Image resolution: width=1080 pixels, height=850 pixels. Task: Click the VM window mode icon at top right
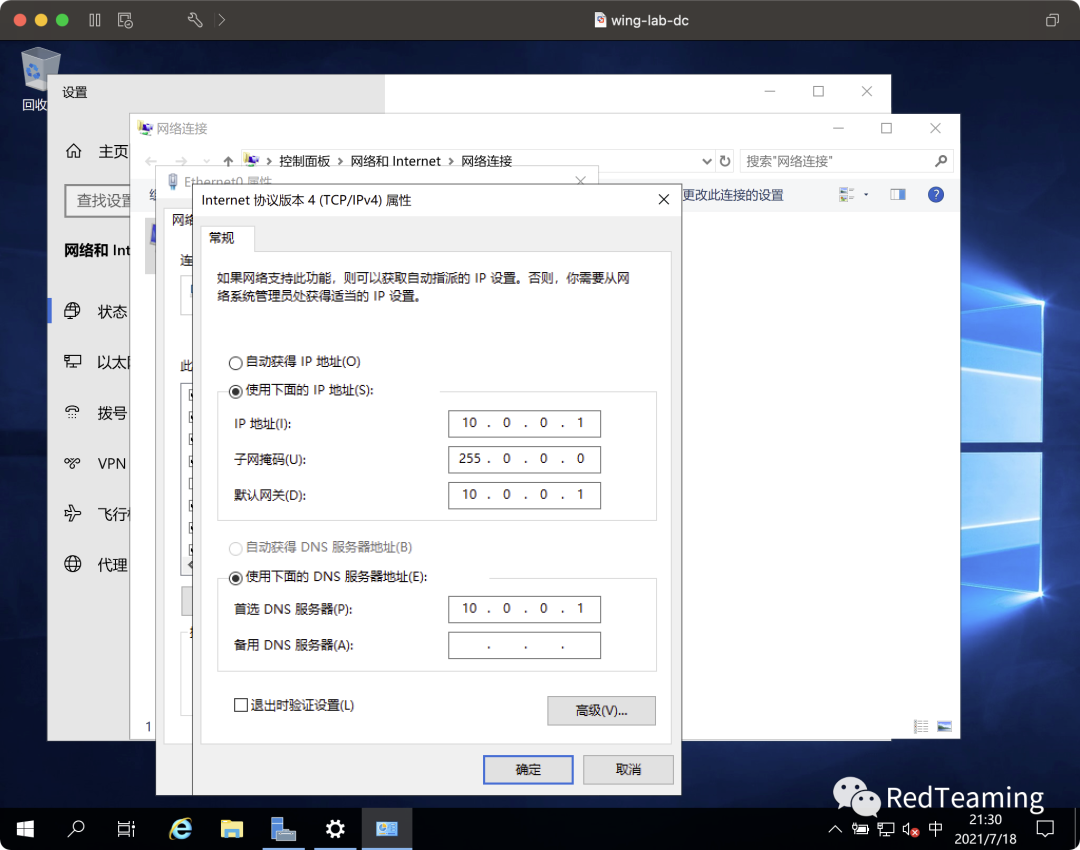[1052, 20]
